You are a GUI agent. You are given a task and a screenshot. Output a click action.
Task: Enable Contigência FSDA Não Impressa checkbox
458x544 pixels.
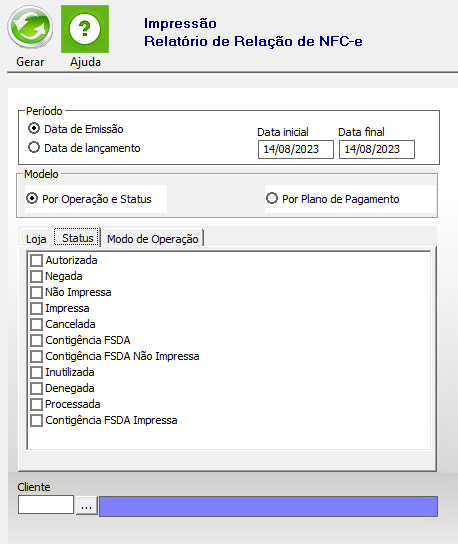click(x=36, y=356)
